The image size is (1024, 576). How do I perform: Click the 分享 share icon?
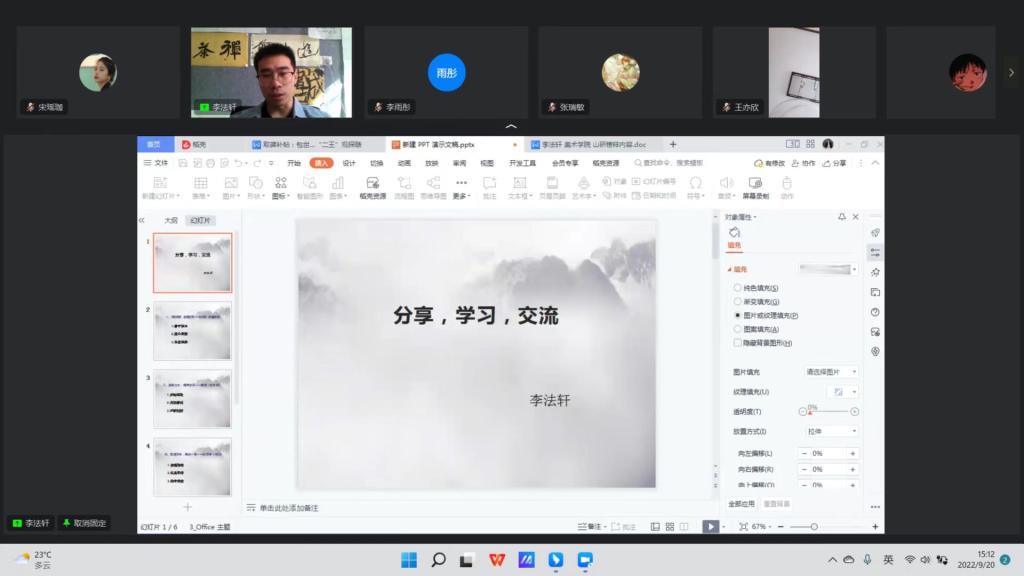pos(835,163)
